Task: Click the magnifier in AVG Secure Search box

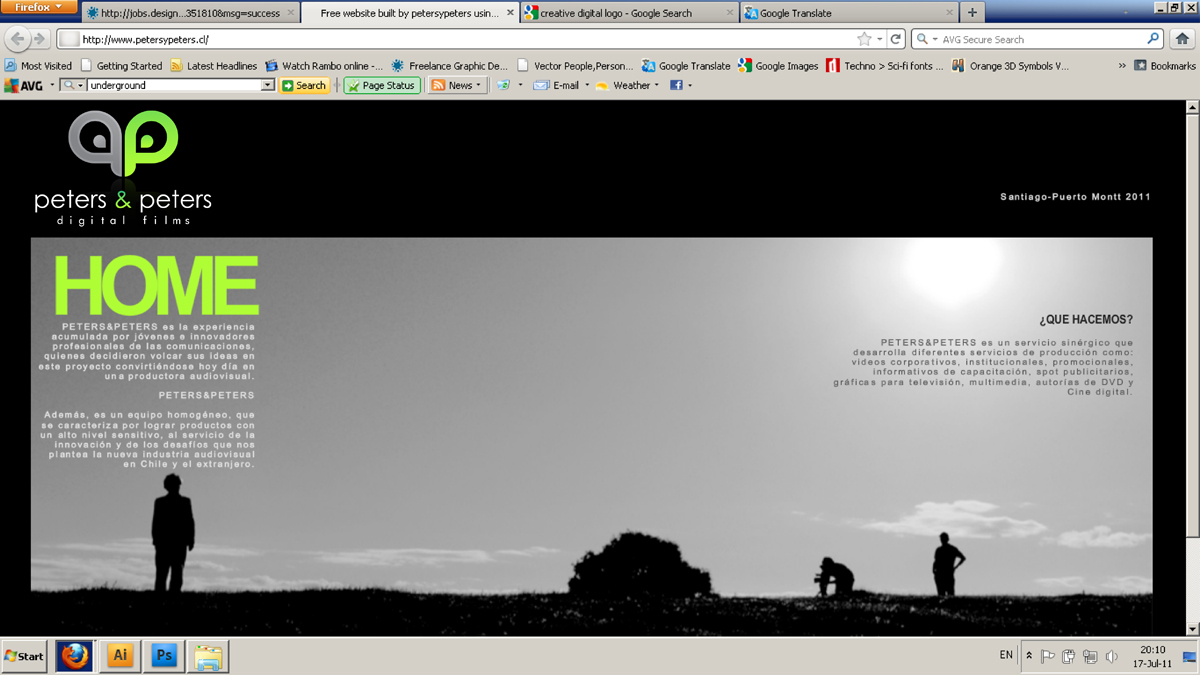Action: 1153,39
